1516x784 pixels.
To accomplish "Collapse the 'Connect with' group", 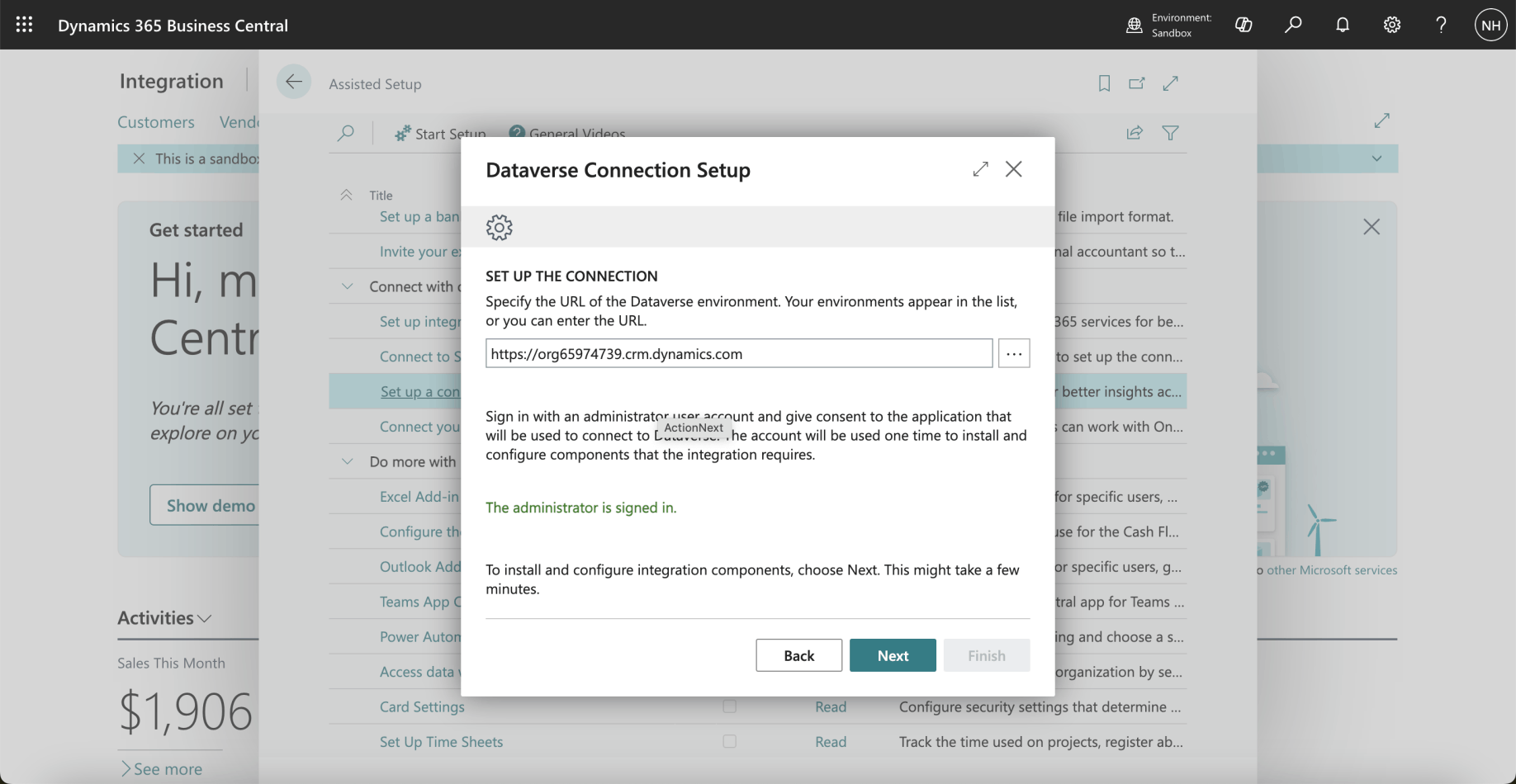I will (348, 286).
